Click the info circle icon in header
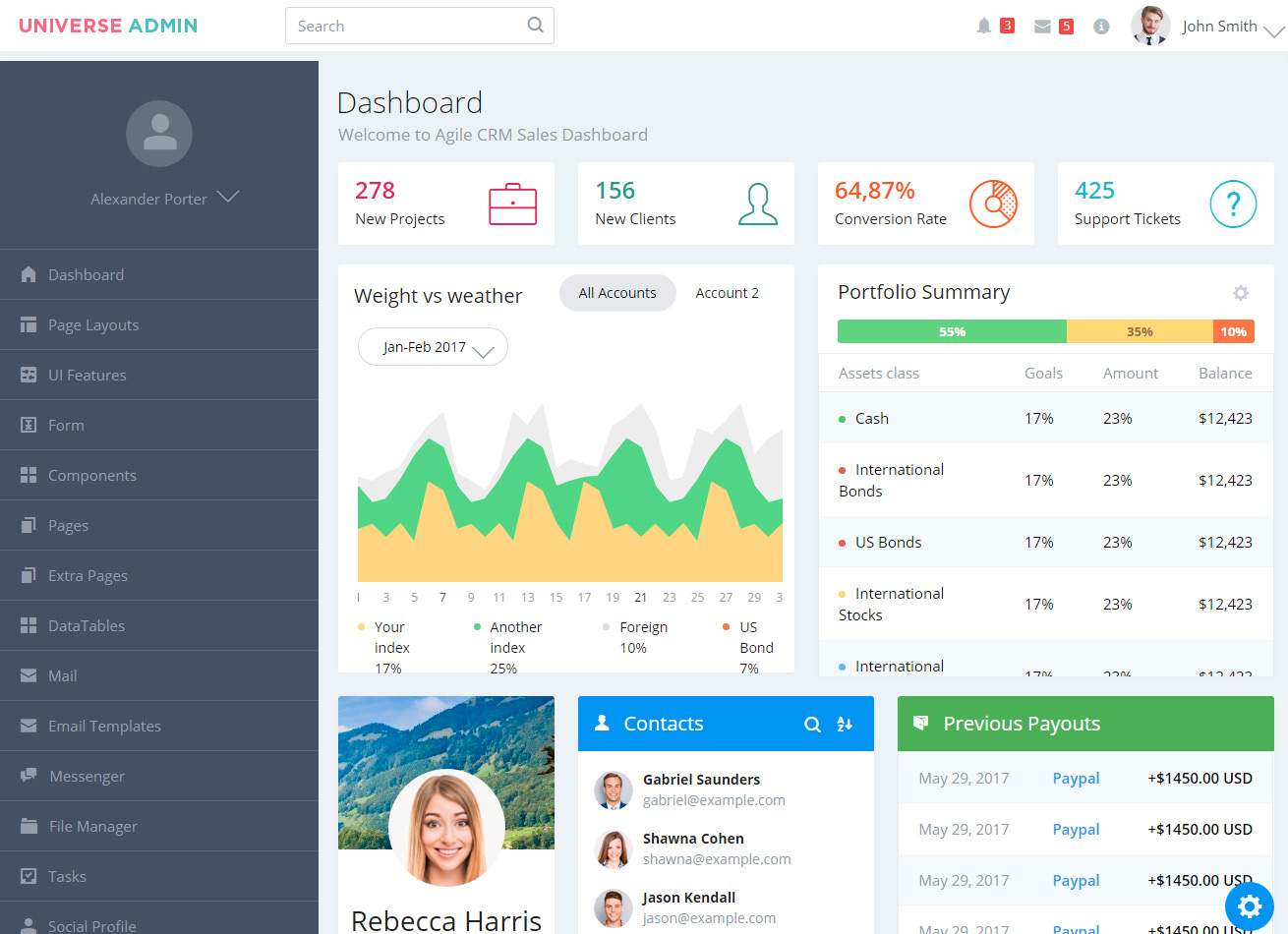Viewport: 1288px width, 934px height. coord(1101,27)
